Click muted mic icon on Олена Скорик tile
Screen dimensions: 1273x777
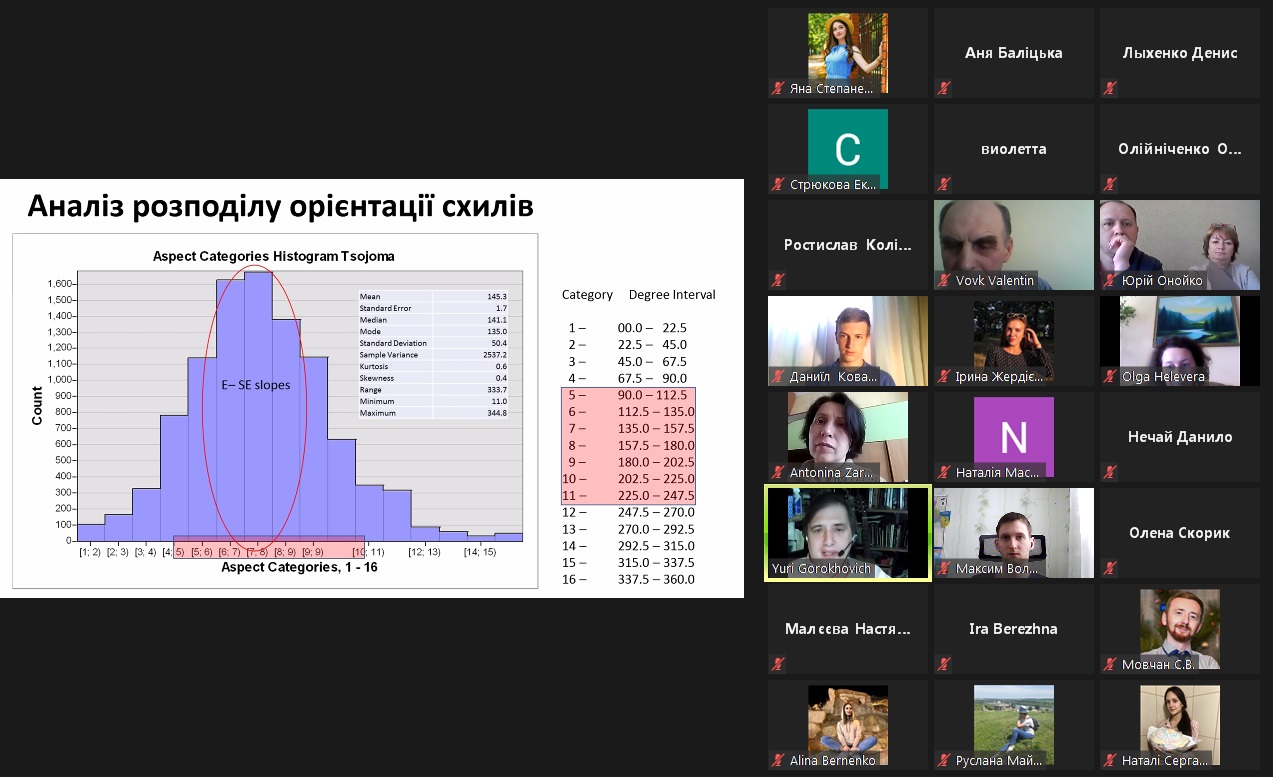(x=1109, y=568)
